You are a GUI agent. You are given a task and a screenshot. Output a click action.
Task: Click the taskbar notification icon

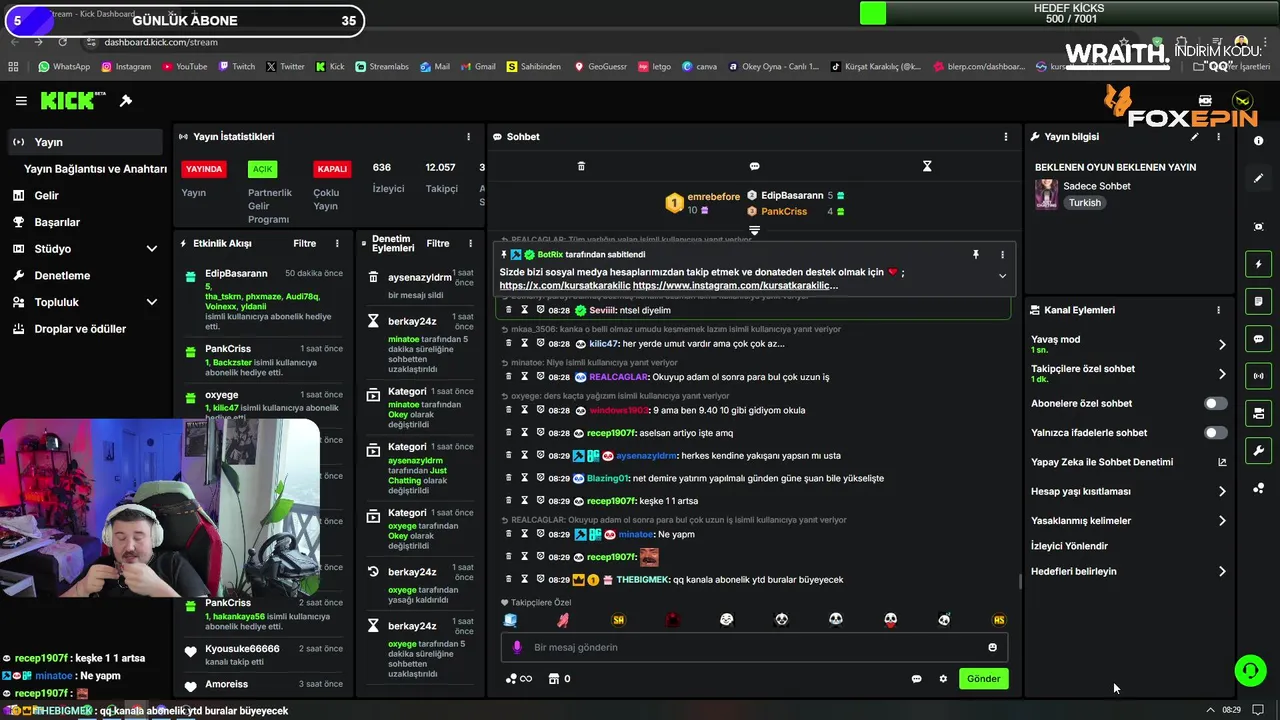point(1259,710)
